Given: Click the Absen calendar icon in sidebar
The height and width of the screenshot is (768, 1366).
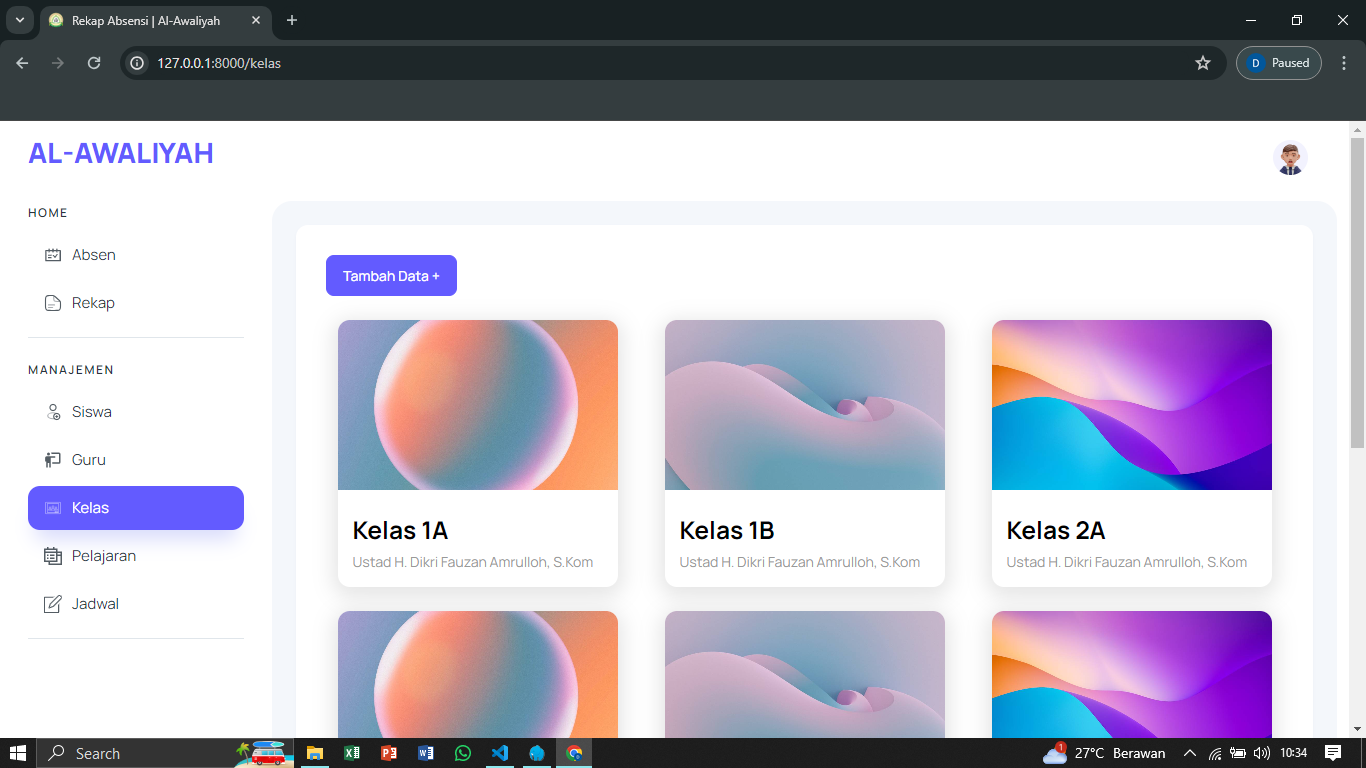Looking at the screenshot, I should (53, 255).
